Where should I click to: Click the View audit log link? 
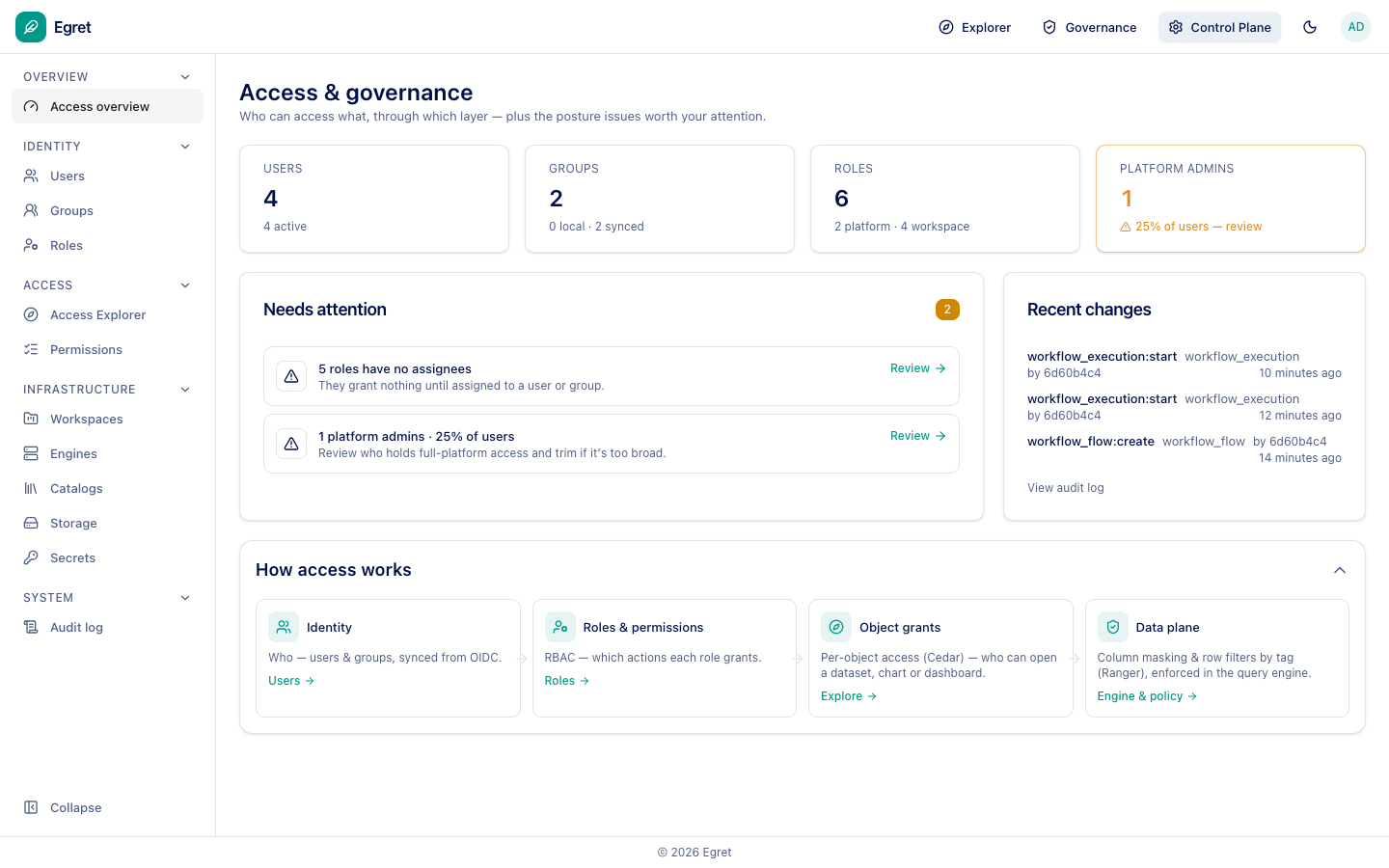(1065, 488)
